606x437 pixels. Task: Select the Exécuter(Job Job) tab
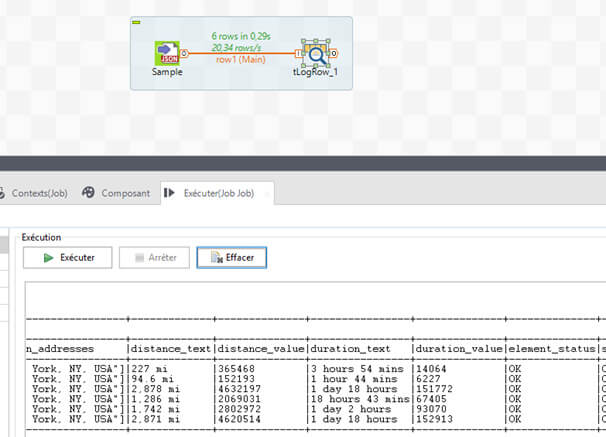pyautogui.click(x=217, y=193)
